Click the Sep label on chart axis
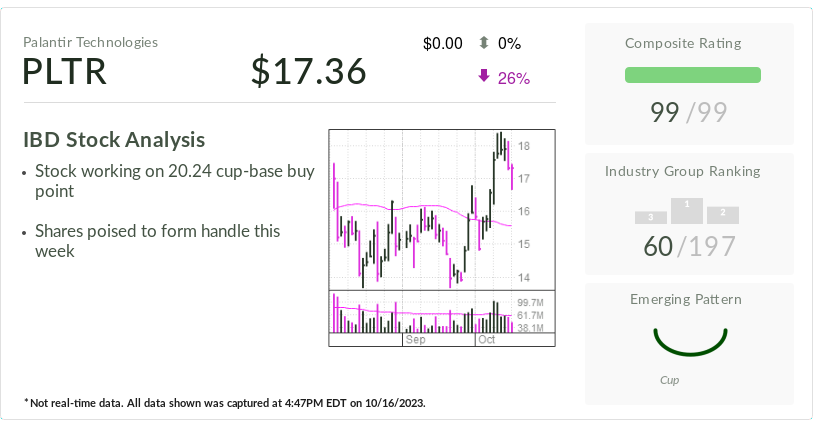Image resolution: width=816 pixels, height=430 pixels. click(416, 340)
